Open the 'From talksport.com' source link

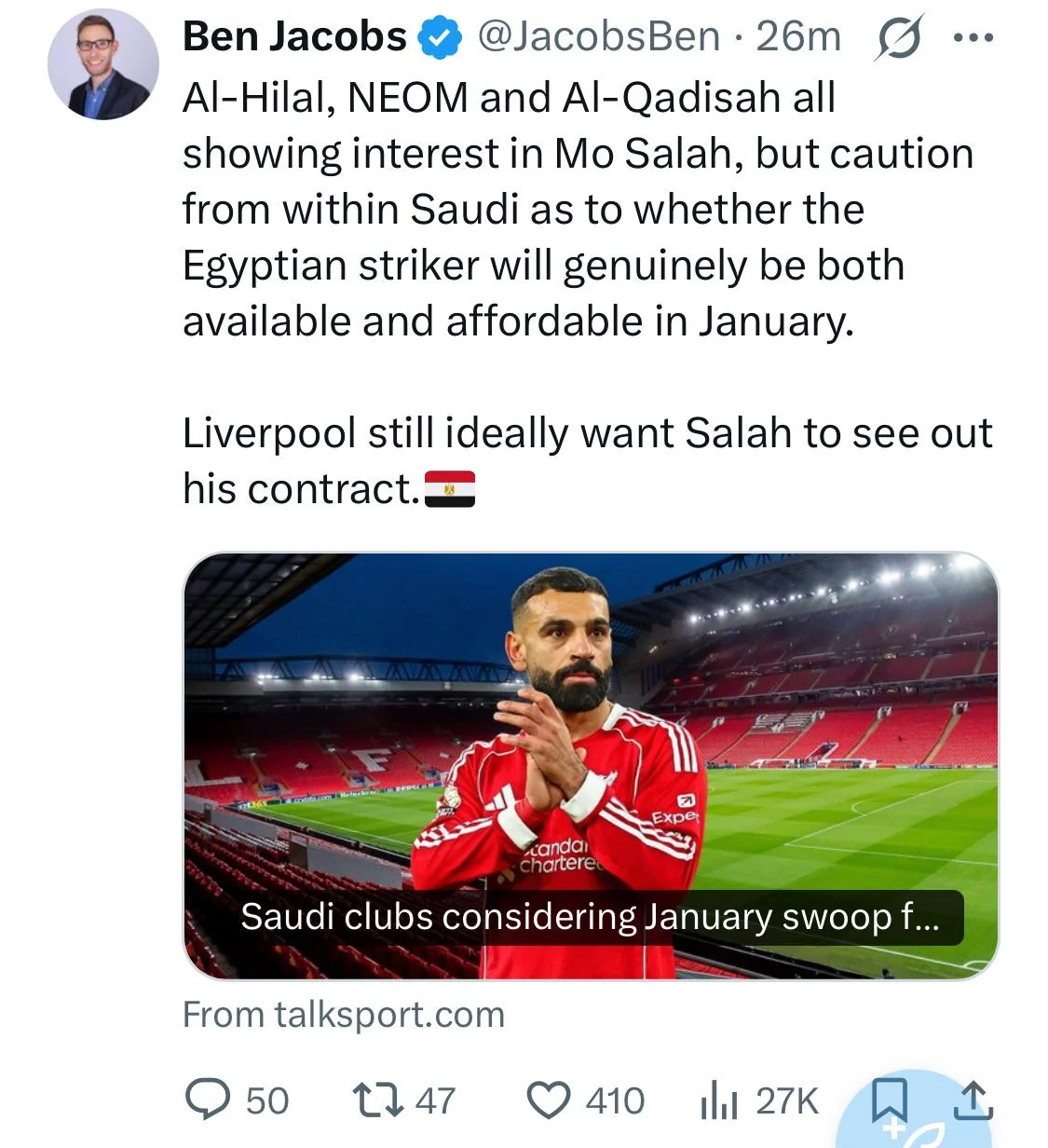344,1014
